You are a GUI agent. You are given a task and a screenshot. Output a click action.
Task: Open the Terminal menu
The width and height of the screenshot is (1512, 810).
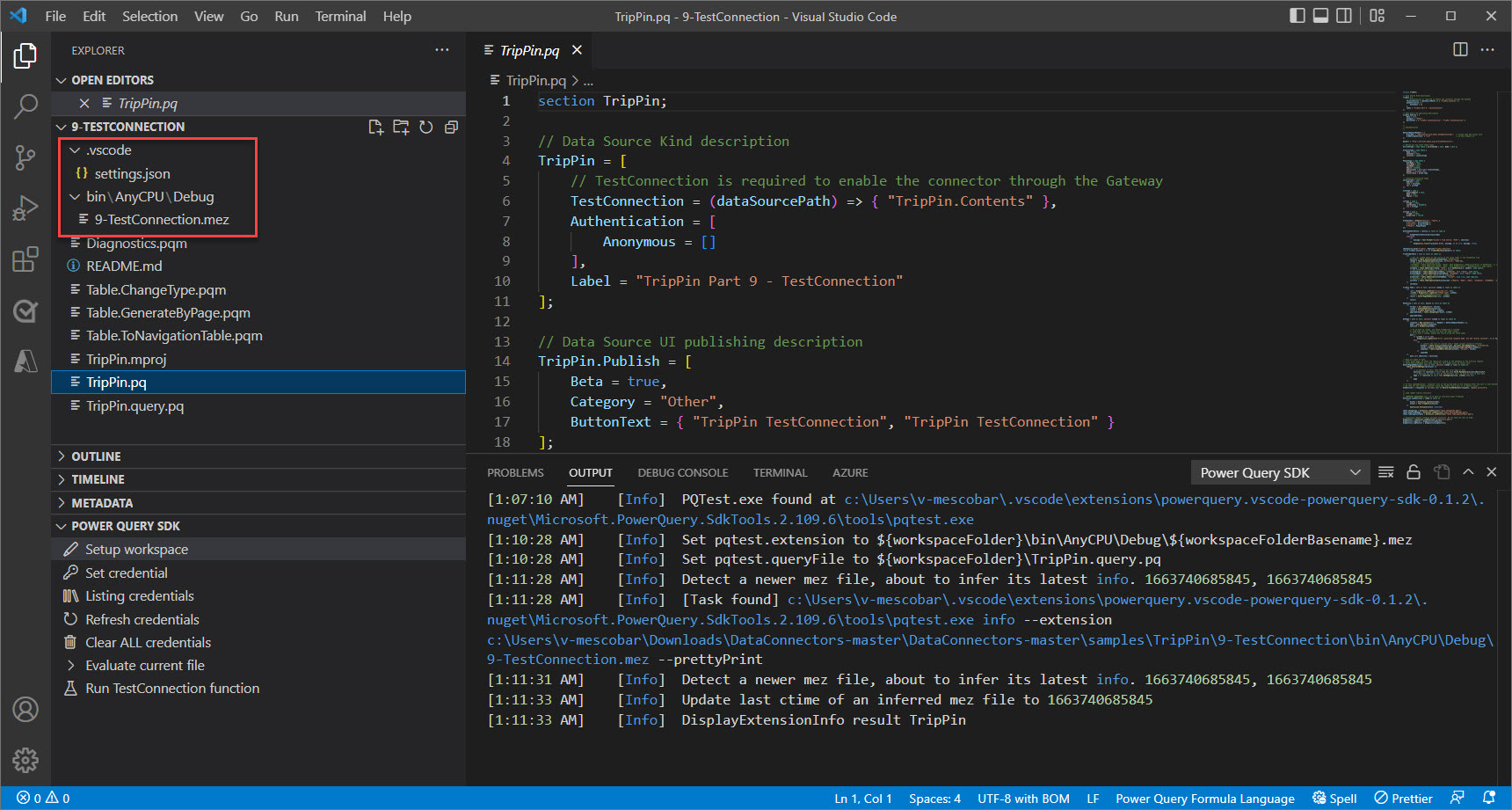tap(340, 16)
